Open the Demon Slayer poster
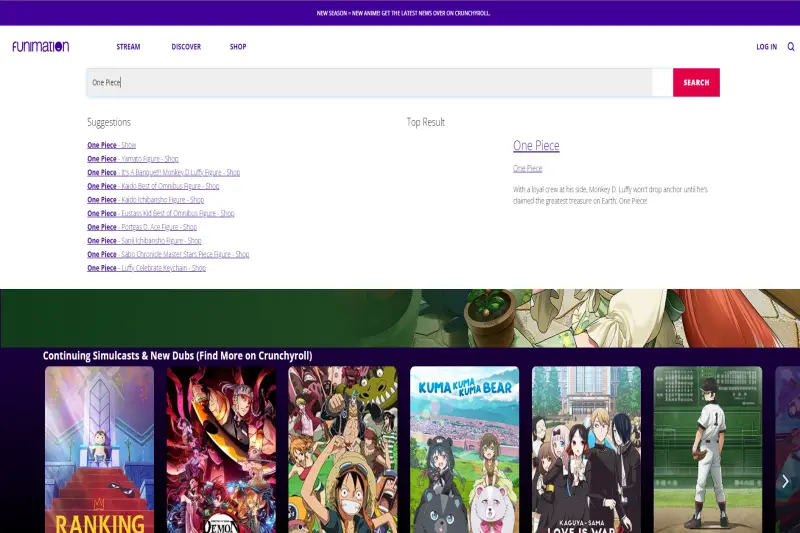Screen dimensions: 800x533 click(x=221, y=449)
